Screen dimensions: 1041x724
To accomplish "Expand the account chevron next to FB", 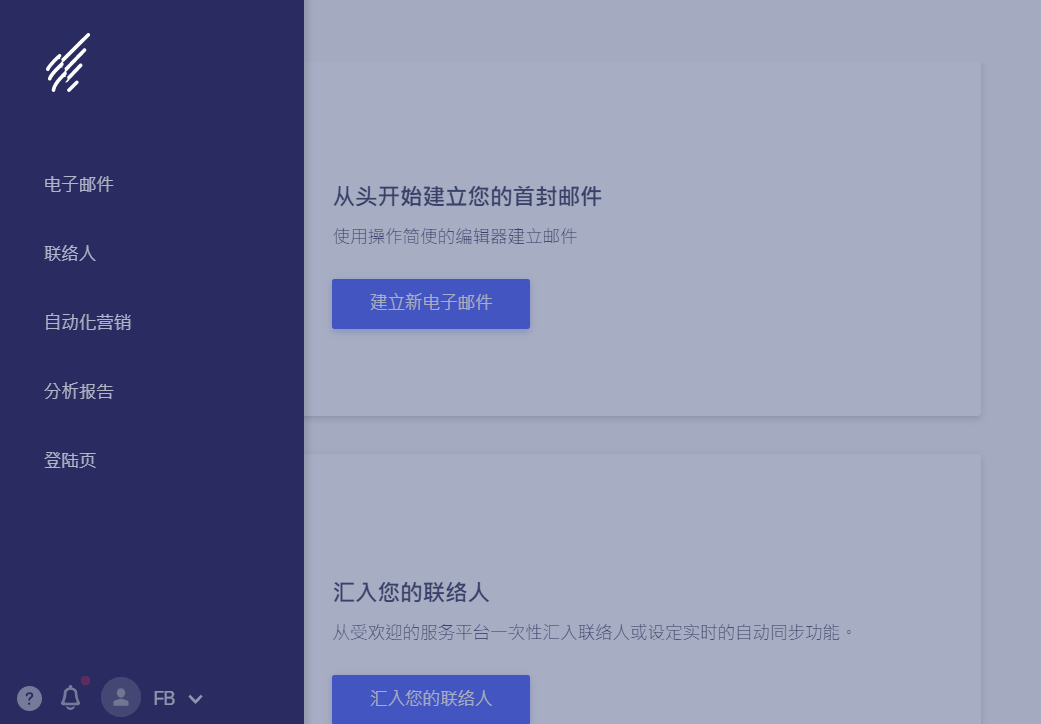I will [196, 699].
